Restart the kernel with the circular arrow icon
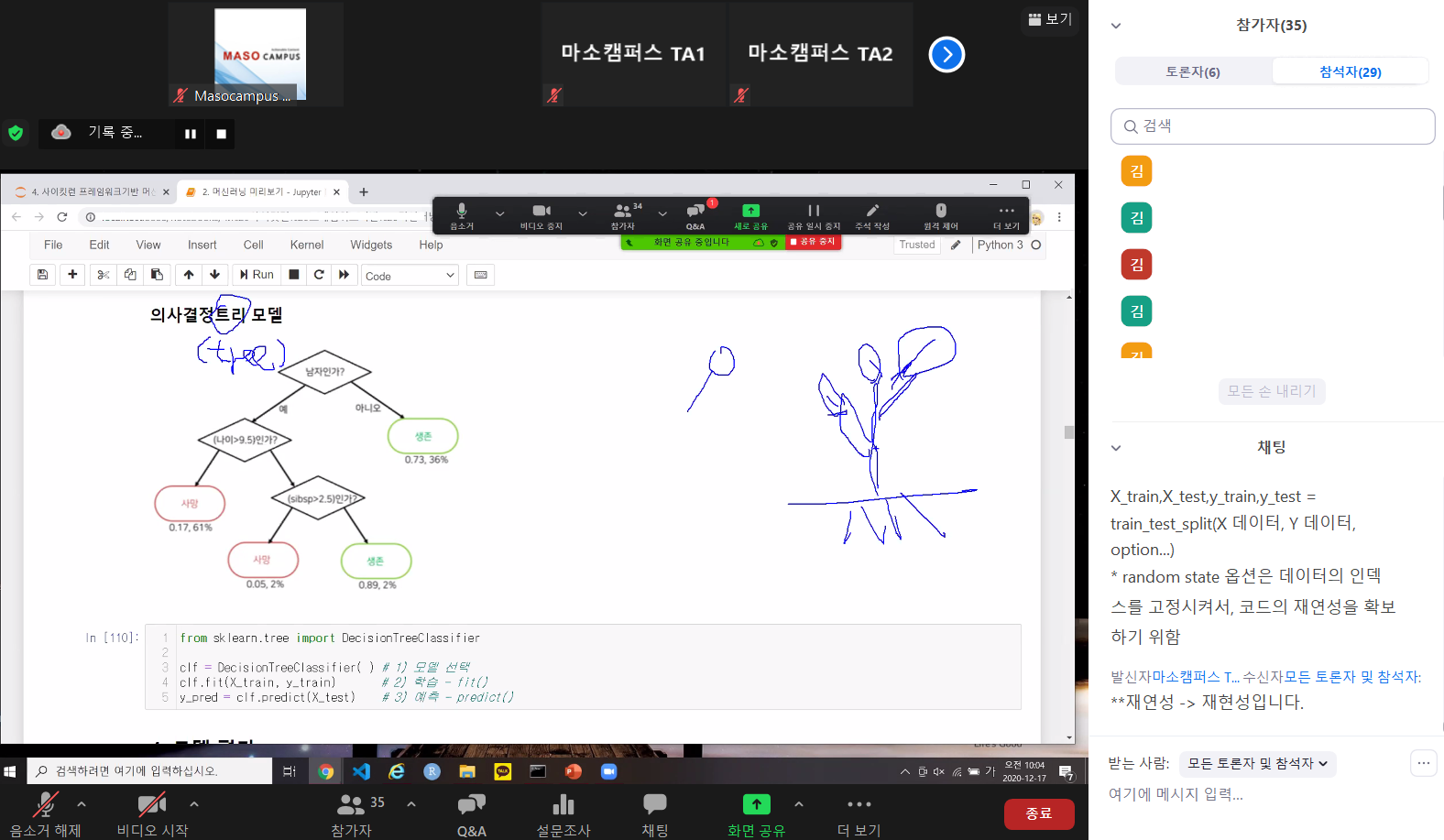1444x840 pixels. pyautogui.click(x=319, y=275)
